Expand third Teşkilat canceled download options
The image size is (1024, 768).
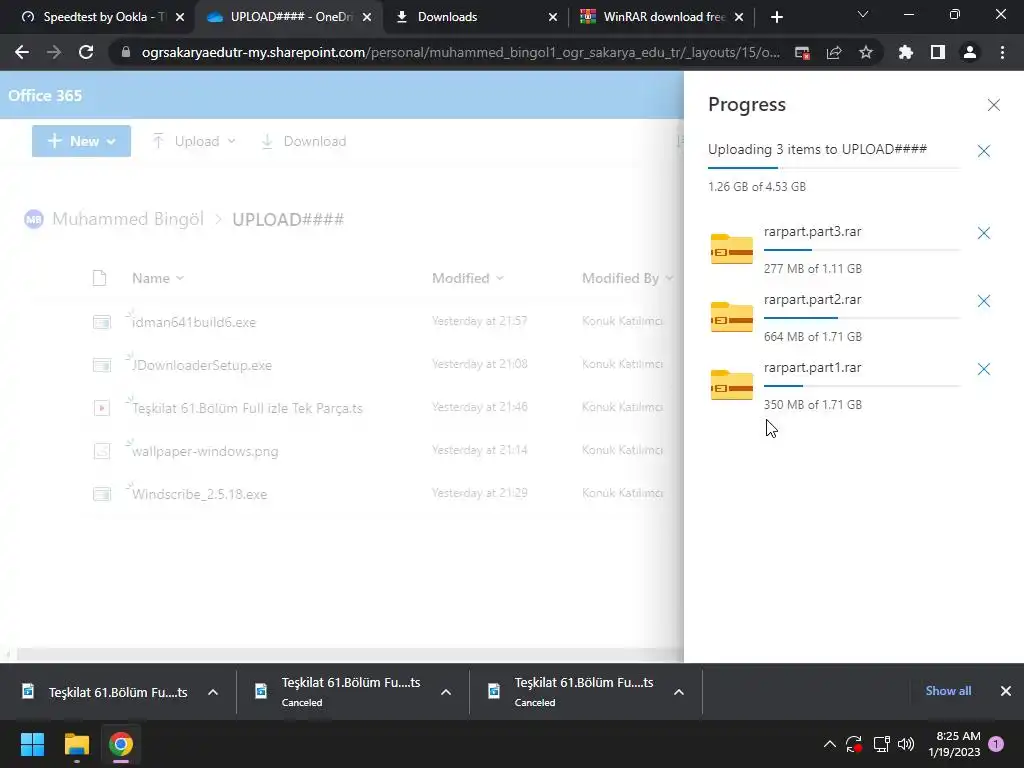679,692
